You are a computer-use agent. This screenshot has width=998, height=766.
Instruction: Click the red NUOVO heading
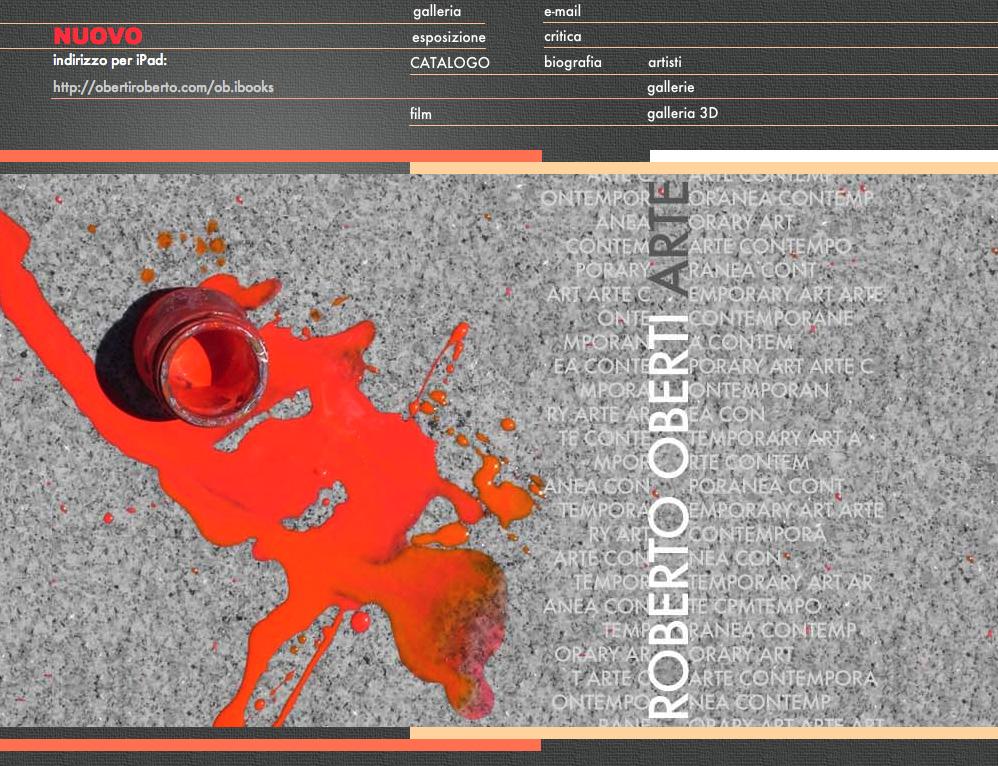tap(97, 36)
